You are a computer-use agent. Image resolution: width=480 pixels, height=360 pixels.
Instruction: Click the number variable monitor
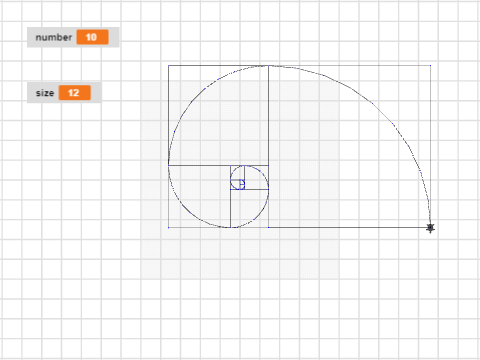click(x=73, y=37)
